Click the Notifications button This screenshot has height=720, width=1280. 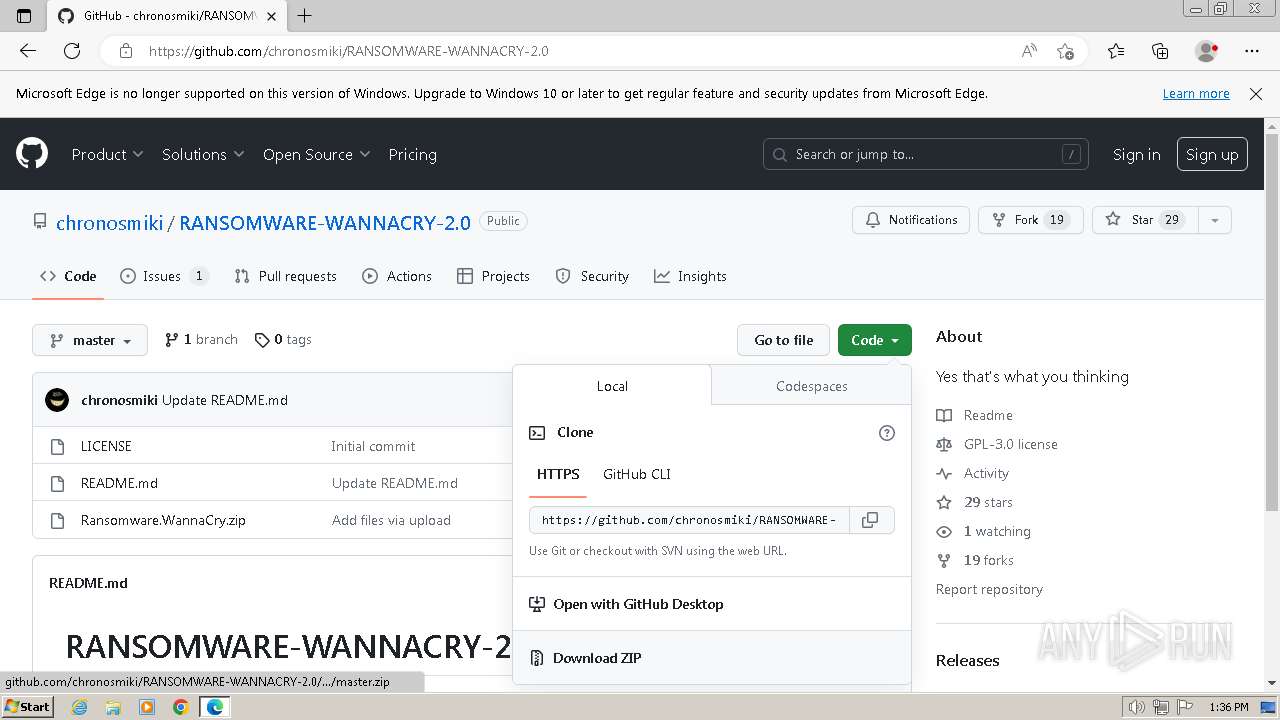click(x=911, y=220)
